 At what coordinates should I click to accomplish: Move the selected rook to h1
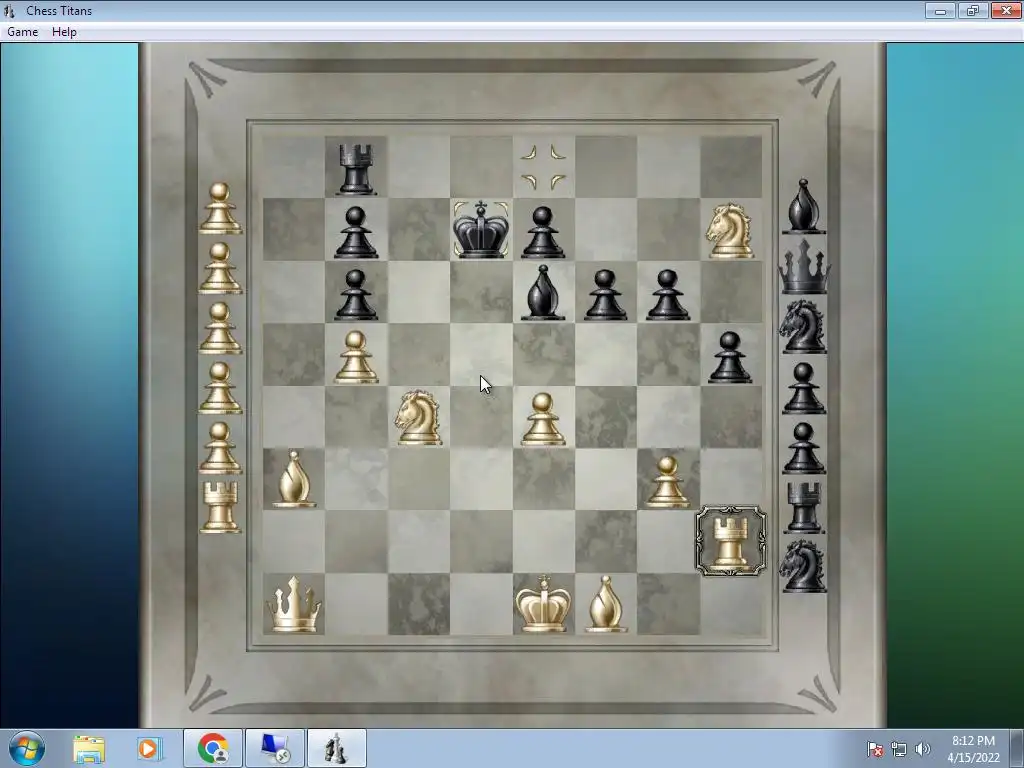(731, 604)
